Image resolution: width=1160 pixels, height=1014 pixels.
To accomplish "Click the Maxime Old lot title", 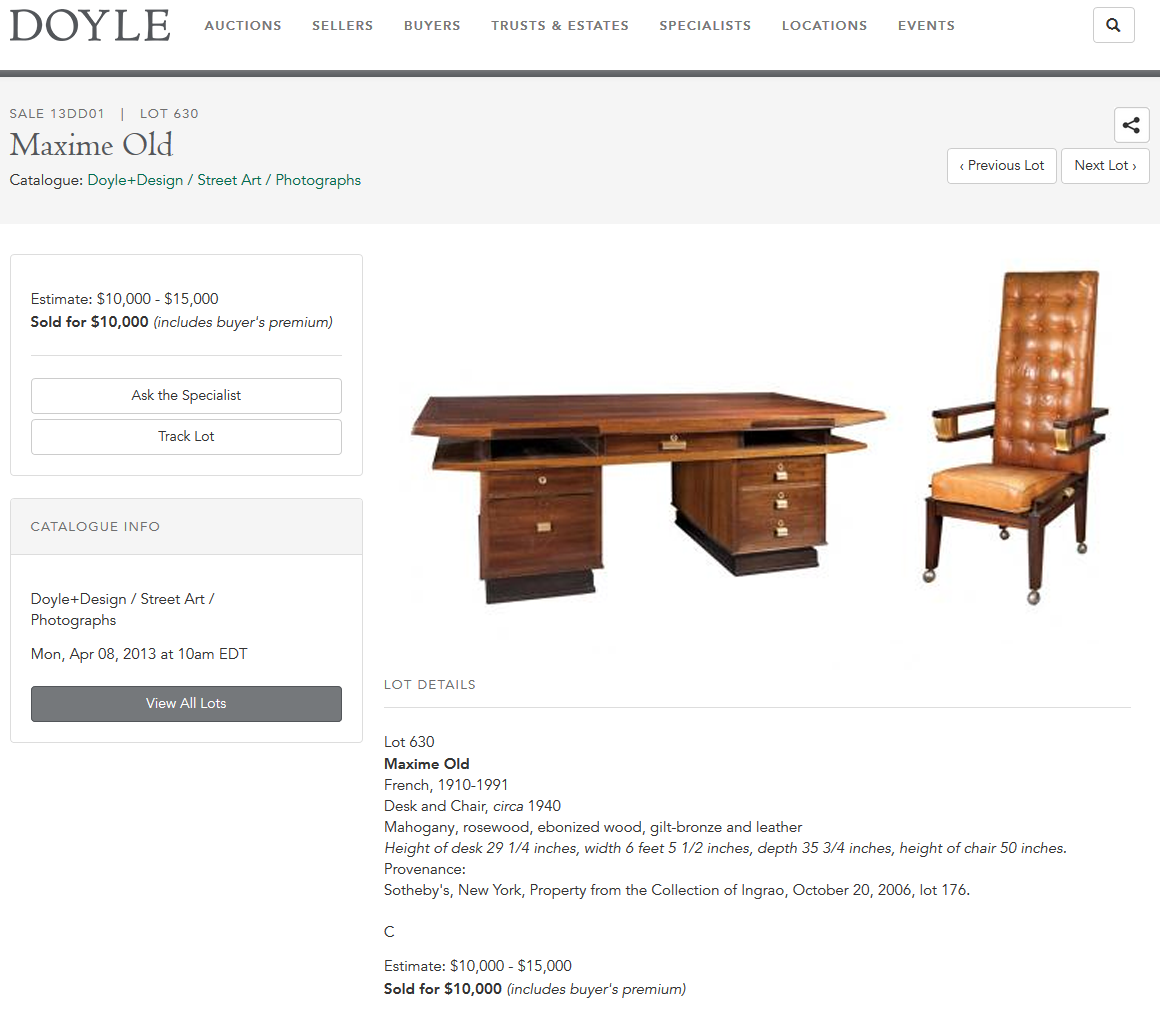I will [91, 145].
